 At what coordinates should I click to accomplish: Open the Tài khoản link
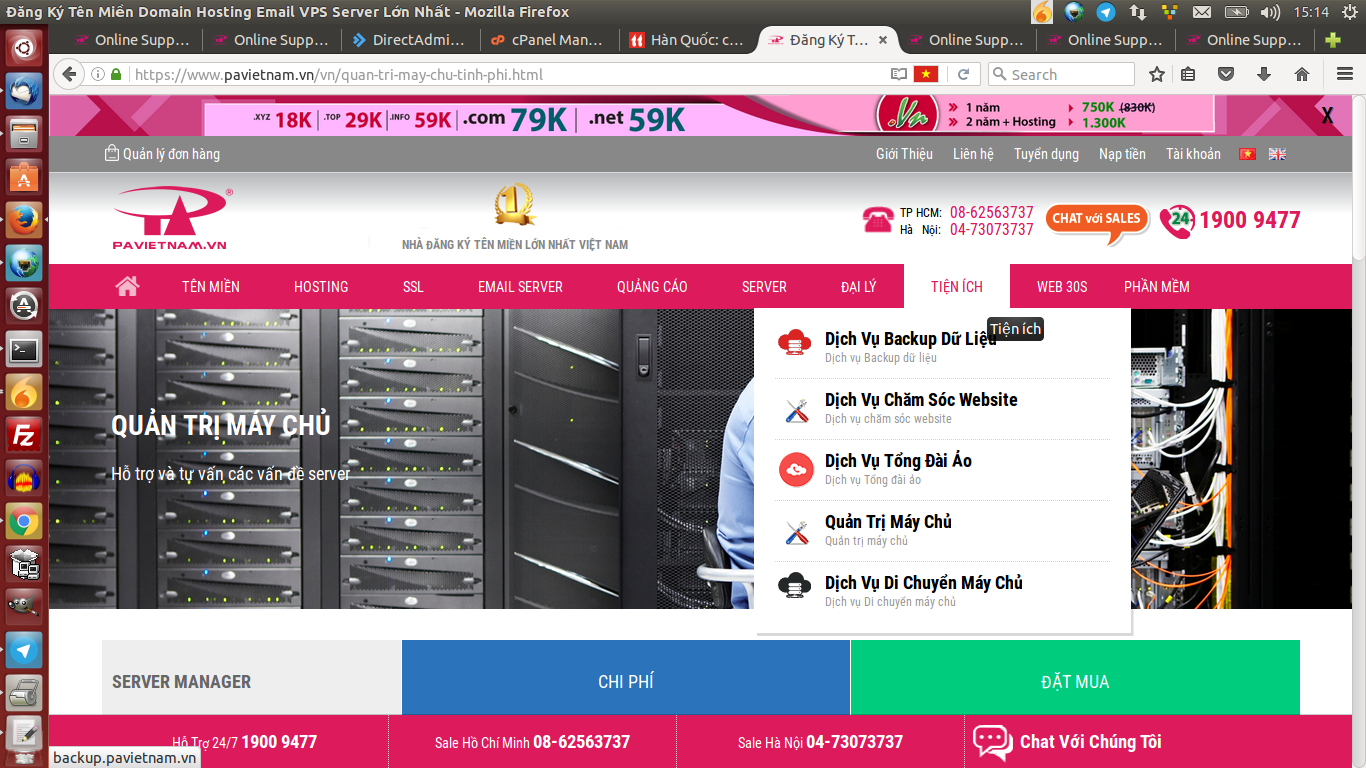pos(1193,154)
